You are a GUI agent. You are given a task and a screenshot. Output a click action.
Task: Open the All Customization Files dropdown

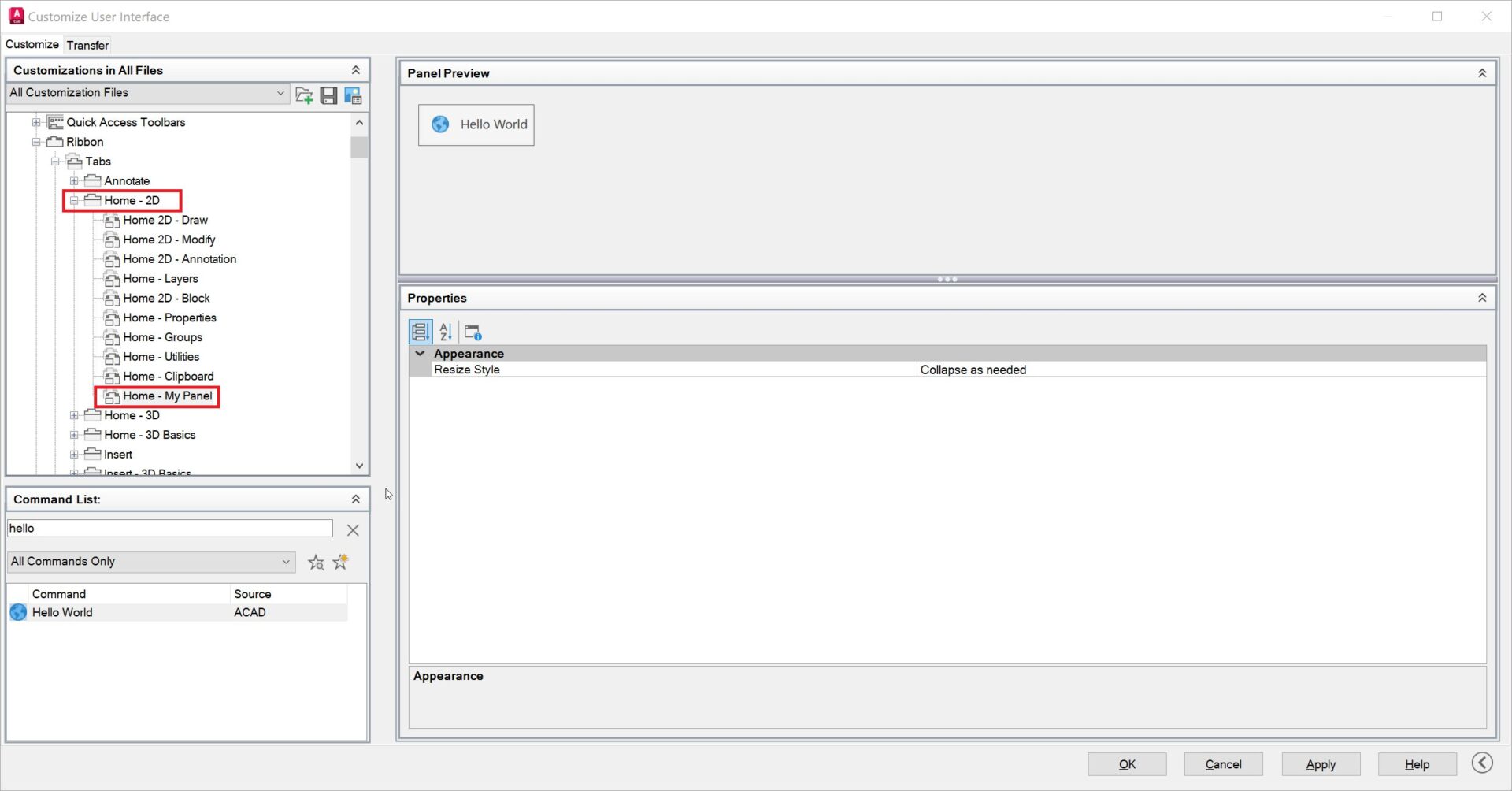[x=147, y=93]
